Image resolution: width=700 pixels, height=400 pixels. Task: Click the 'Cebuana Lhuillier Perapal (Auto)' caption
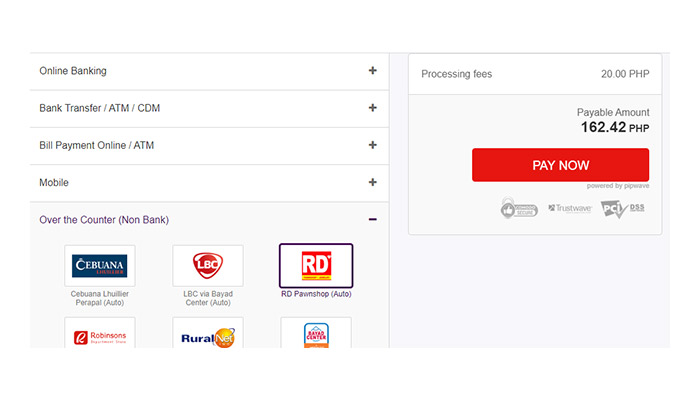pyautogui.click(x=100, y=298)
